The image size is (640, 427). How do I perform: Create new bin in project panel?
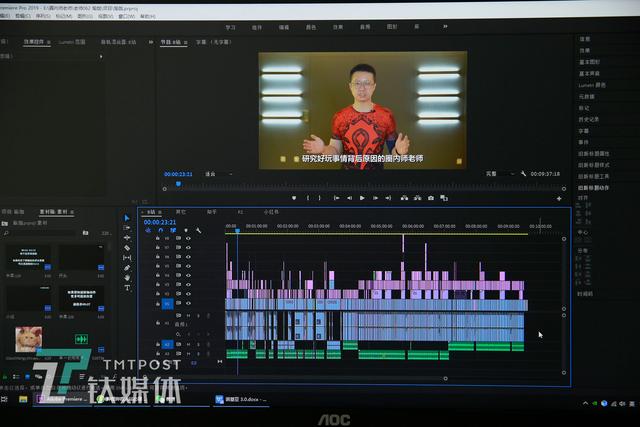[85, 233]
